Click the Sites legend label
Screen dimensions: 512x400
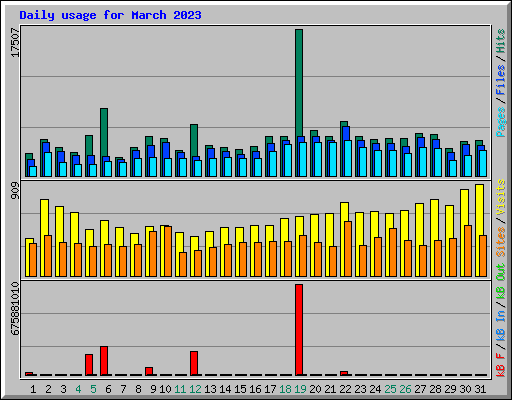pyautogui.click(x=500, y=242)
